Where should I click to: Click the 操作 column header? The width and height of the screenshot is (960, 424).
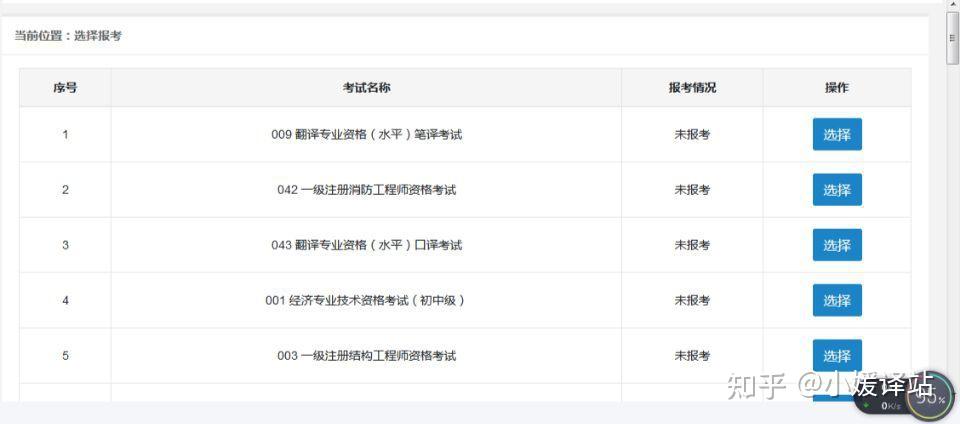click(x=837, y=88)
